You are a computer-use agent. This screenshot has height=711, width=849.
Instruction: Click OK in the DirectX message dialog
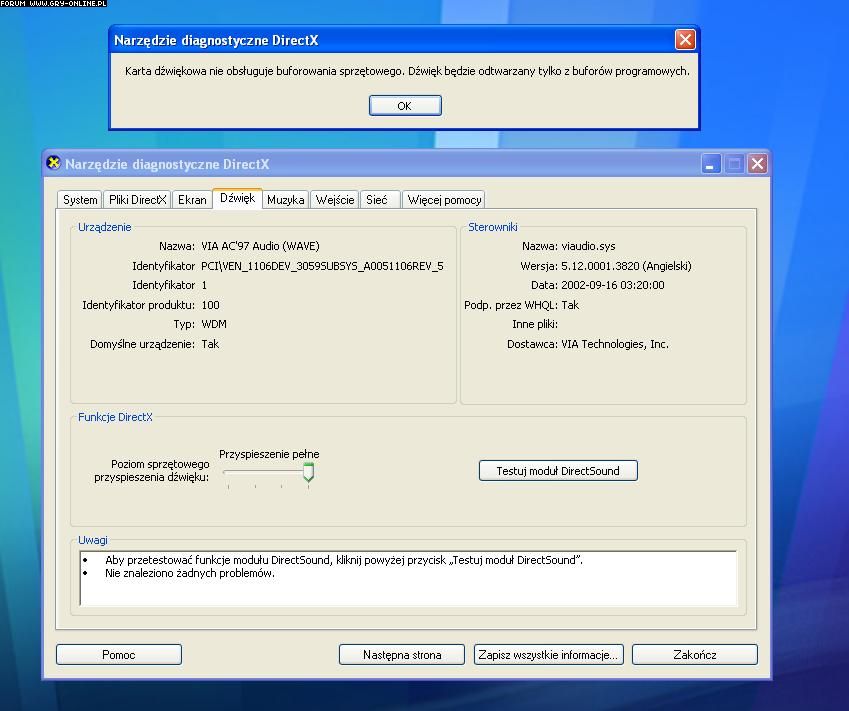coord(405,106)
